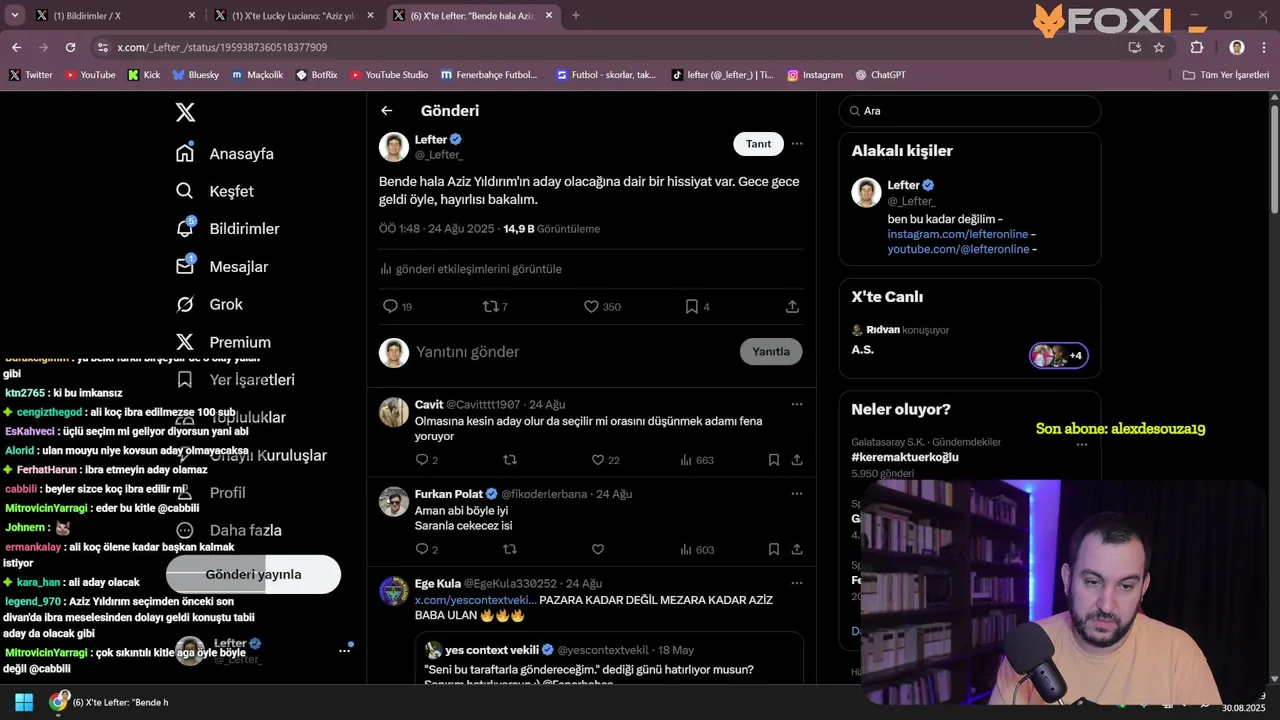Screen dimensions: 1280x720
Task: Open Grok from sidebar
Action: coord(209,304)
